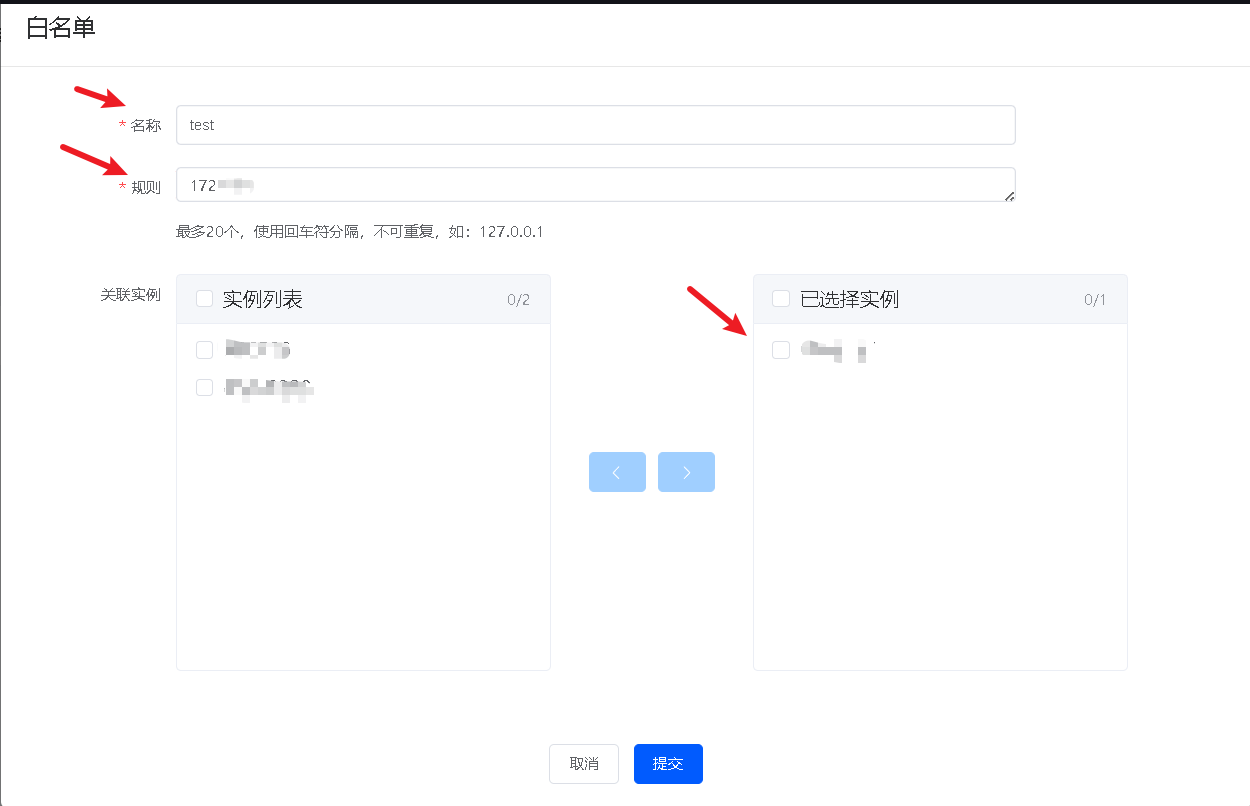Click the rule textarea resize handle

[x=1009, y=197]
